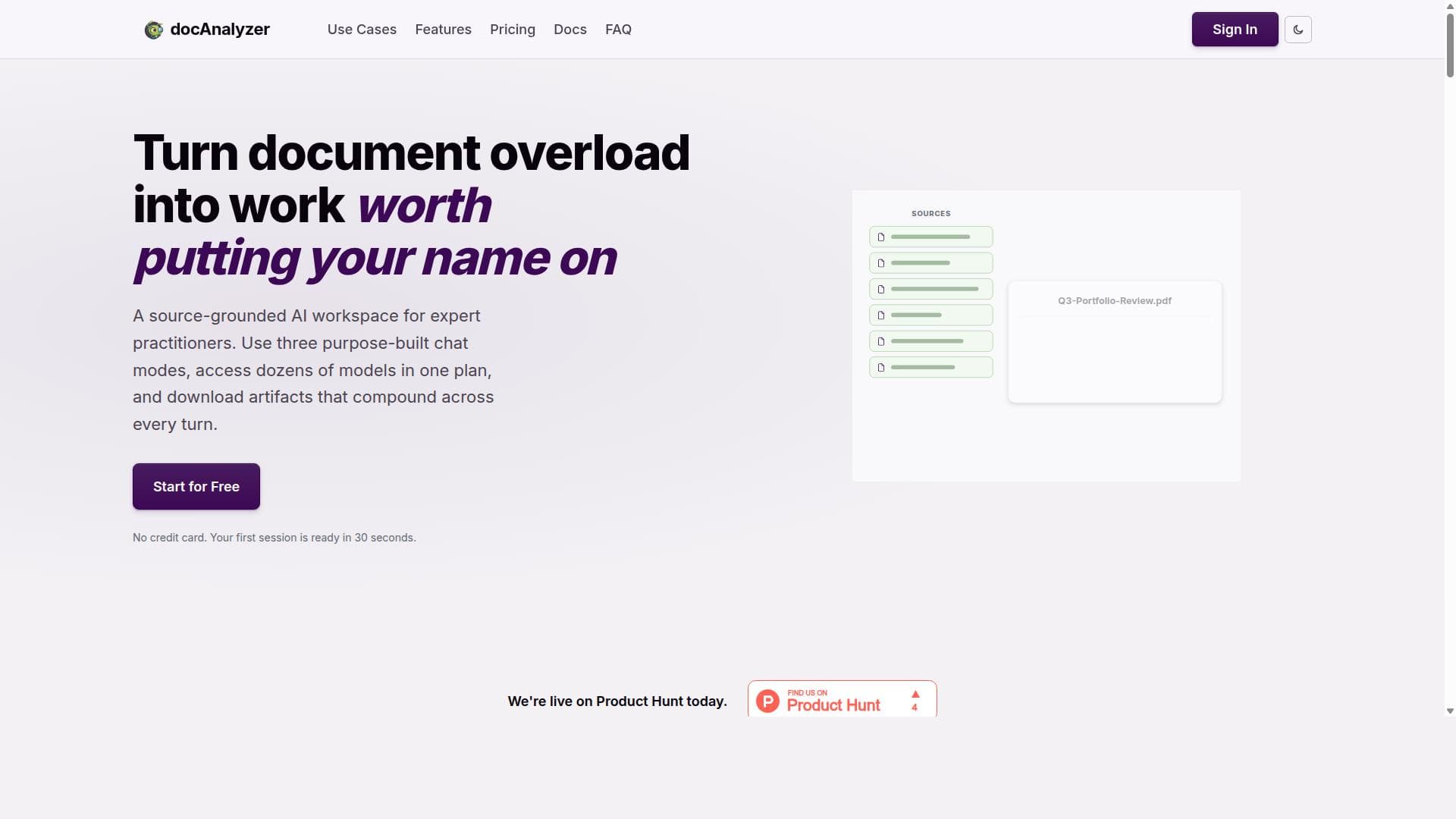Toggle dark mode moon icon
The image size is (1456, 819).
1298,30
